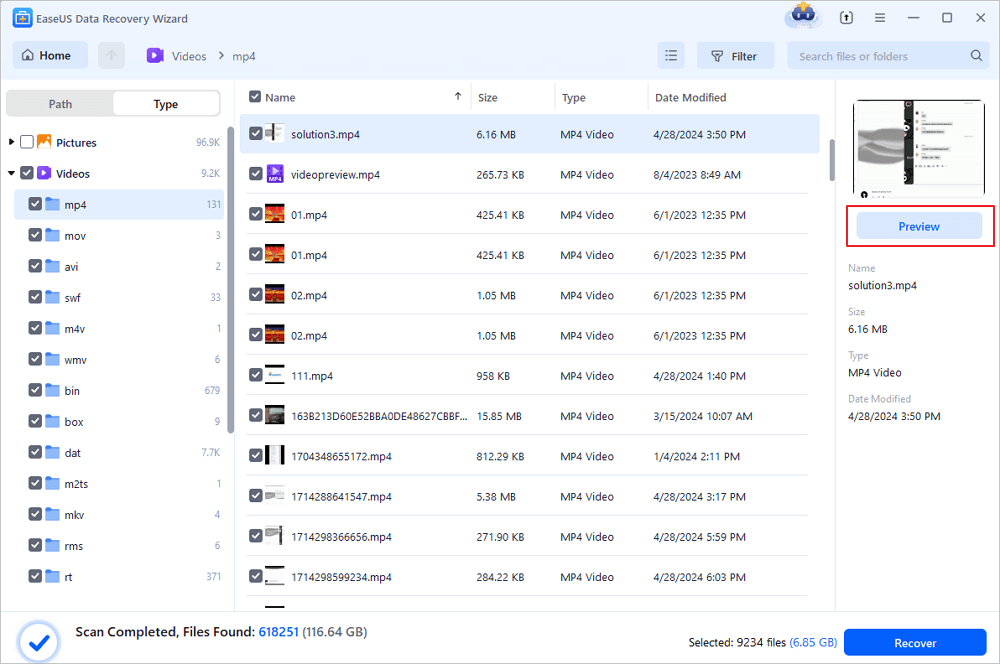Expand the Pictures tree node
Viewport: 1000px width, 664px height.
tap(11, 142)
